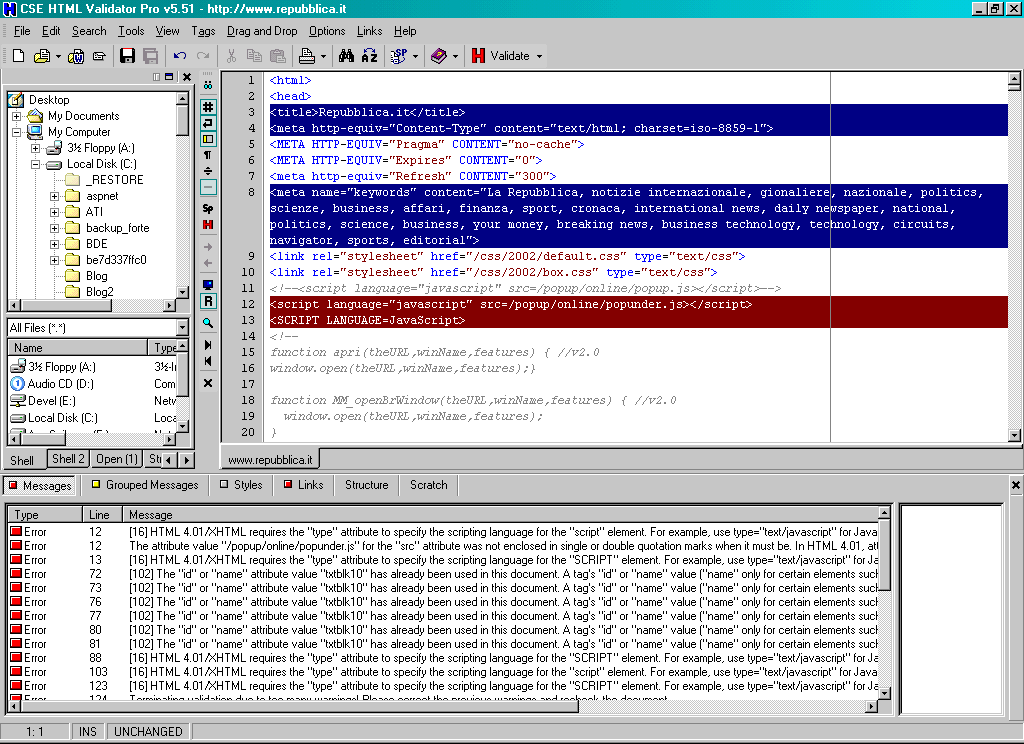Click the Undo arrow icon
This screenshot has width=1024, height=744.
pyautogui.click(x=180, y=56)
